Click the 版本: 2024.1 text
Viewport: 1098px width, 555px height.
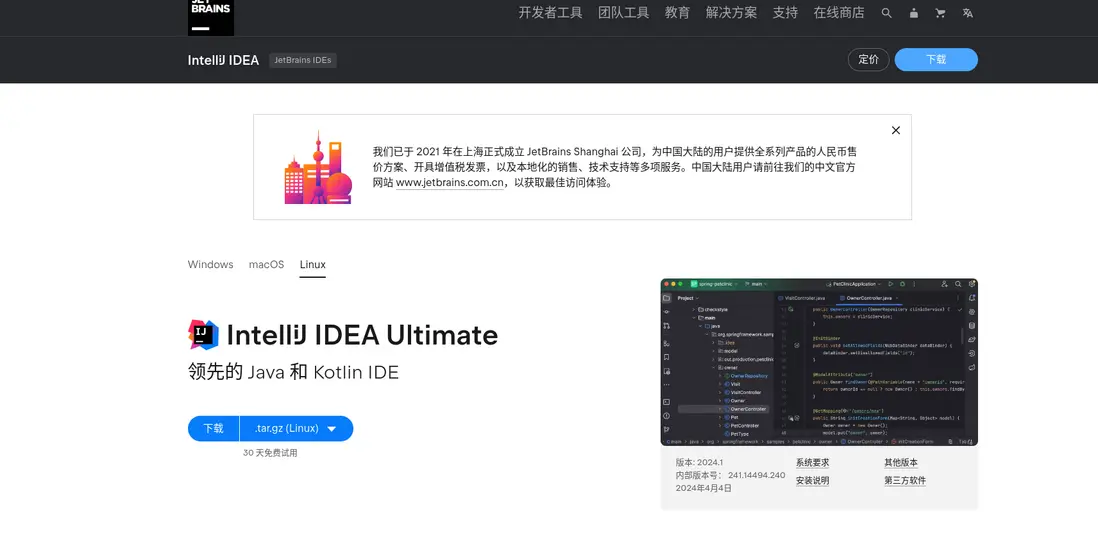(699, 463)
